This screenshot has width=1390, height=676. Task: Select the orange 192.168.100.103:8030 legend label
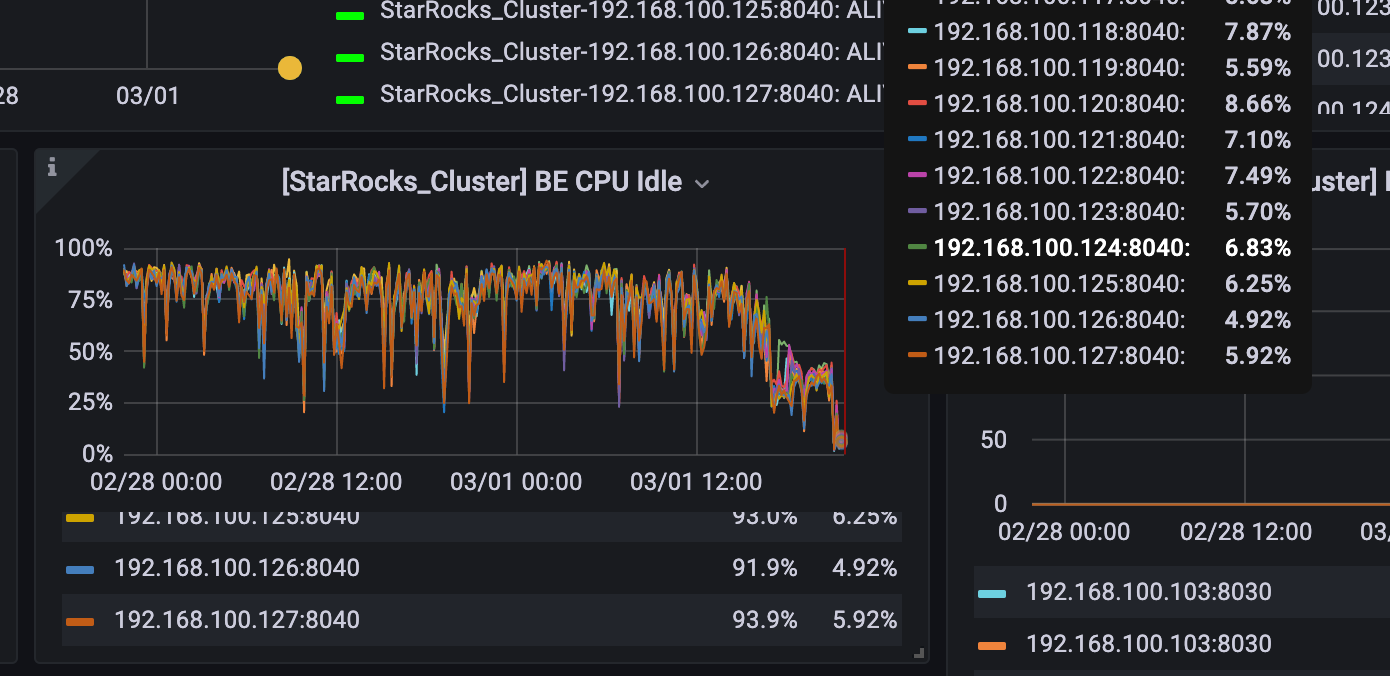pos(1149,644)
